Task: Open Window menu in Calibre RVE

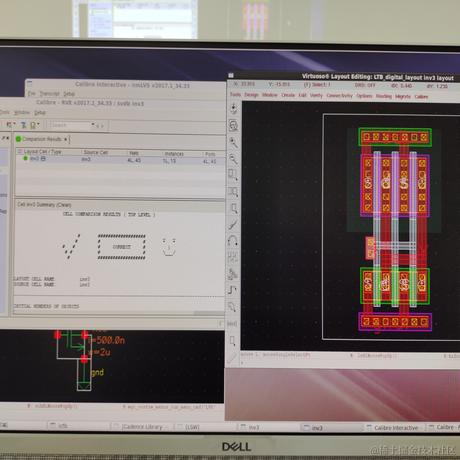Action: 22,112
